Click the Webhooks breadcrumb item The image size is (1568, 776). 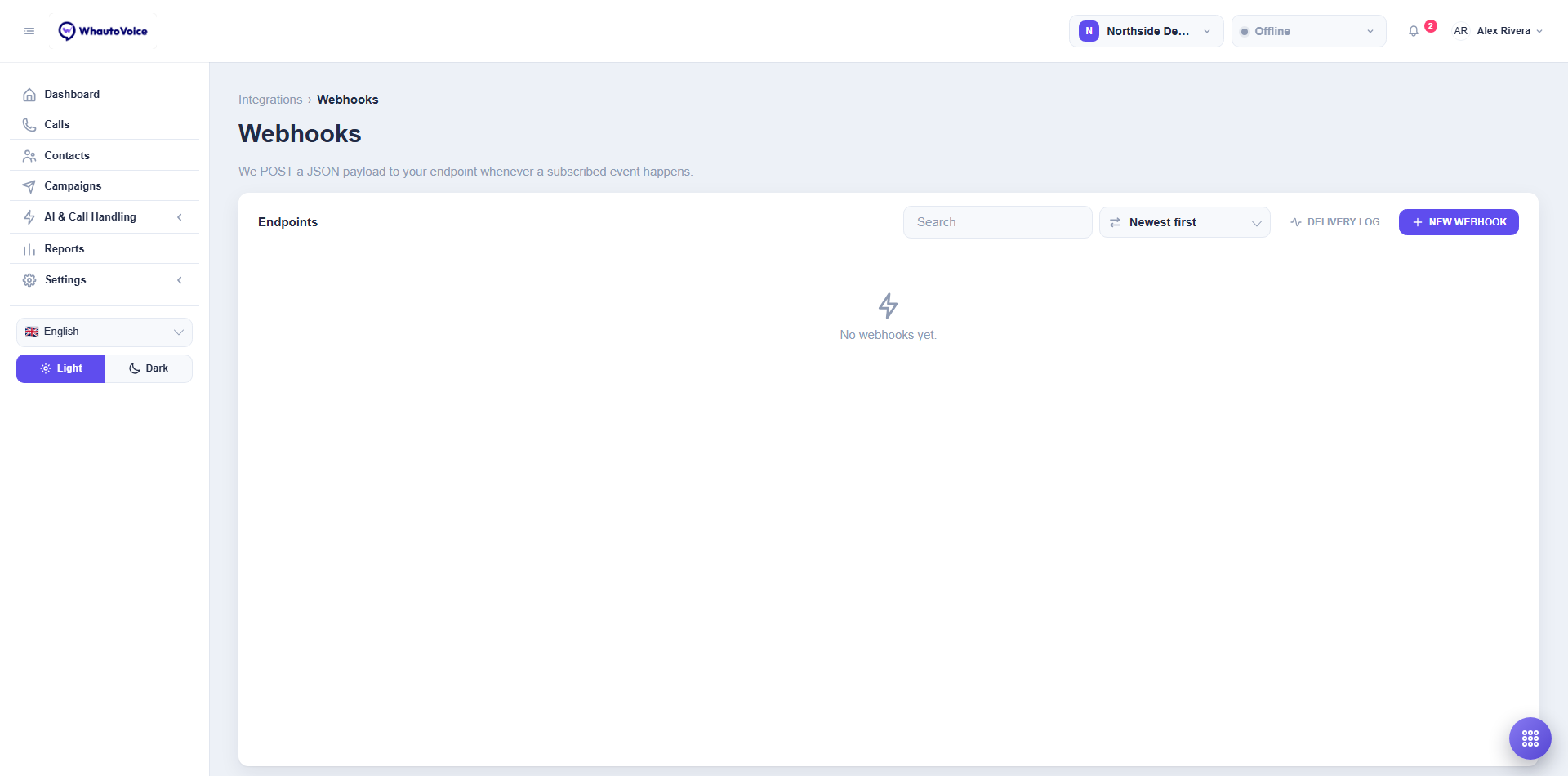[348, 100]
